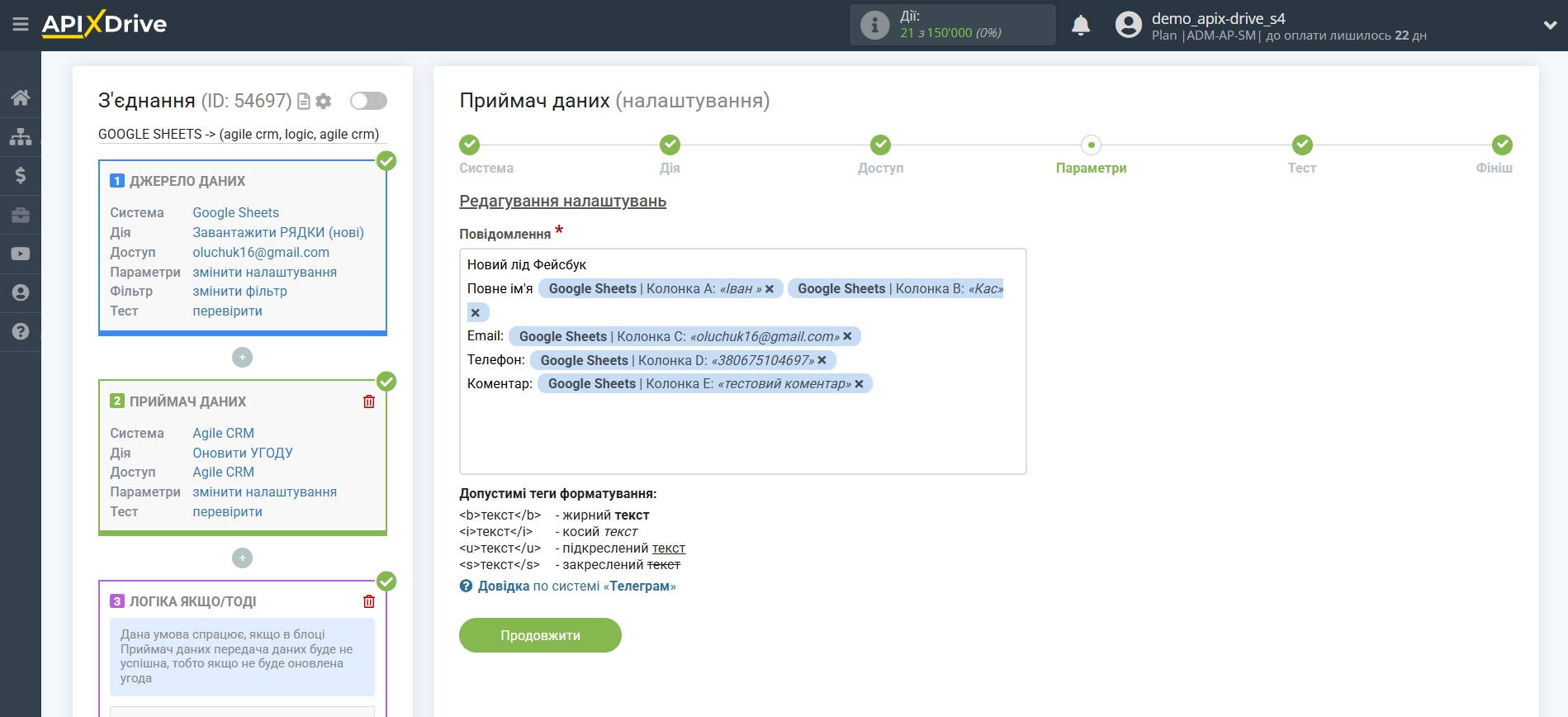Click the user avatar icon
The width and height of the screenshot is (1568, 717).
point(1129,25)
